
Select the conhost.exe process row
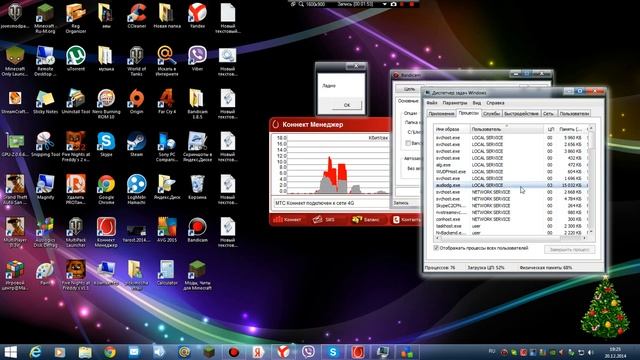point(510,219)
